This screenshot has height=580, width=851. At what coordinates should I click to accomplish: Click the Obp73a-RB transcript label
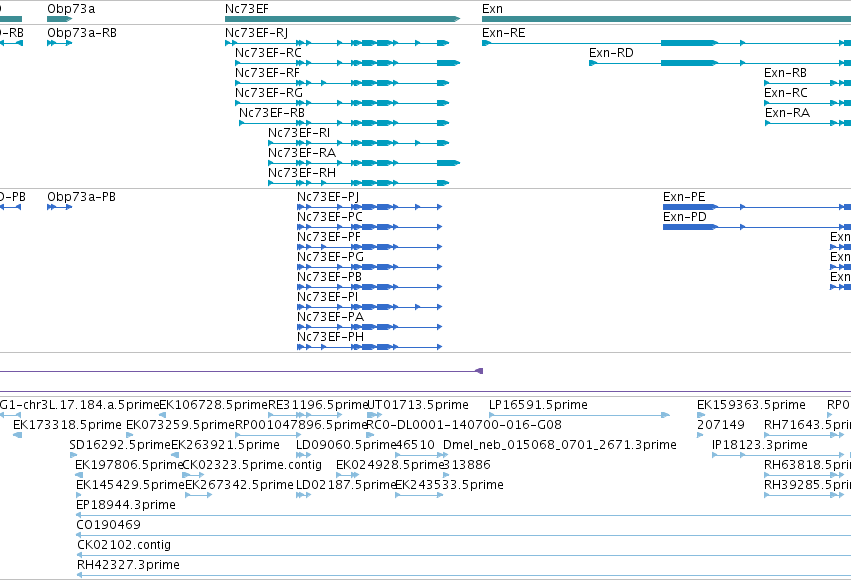tap(82, 33)
